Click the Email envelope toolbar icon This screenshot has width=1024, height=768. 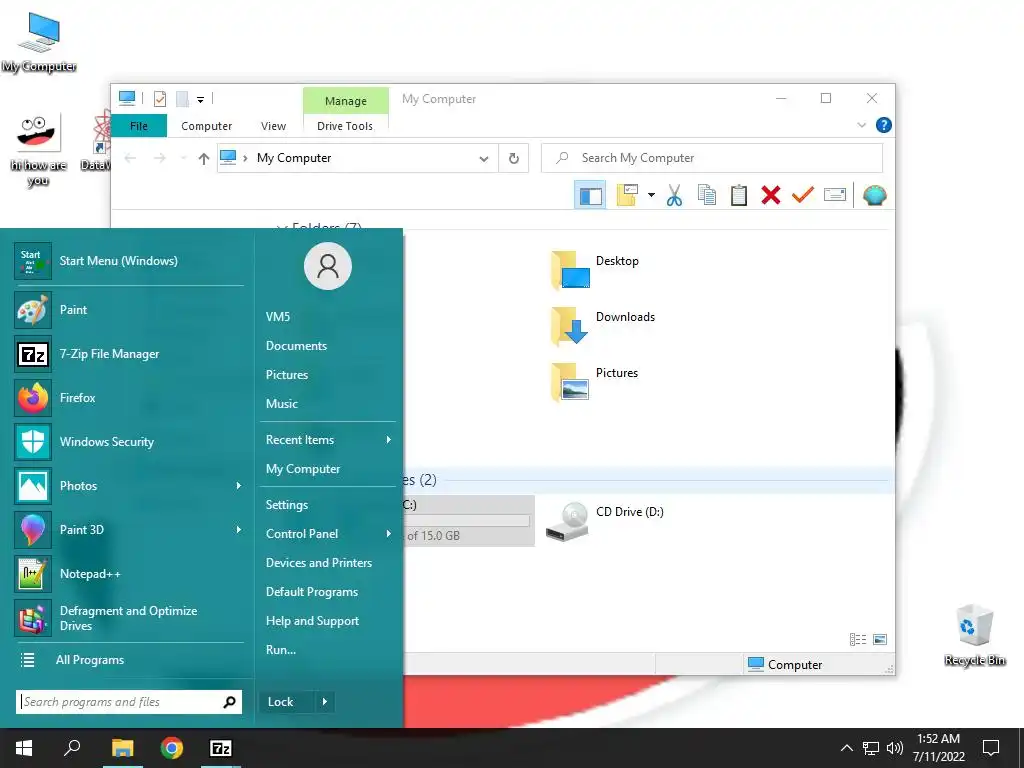835,195
